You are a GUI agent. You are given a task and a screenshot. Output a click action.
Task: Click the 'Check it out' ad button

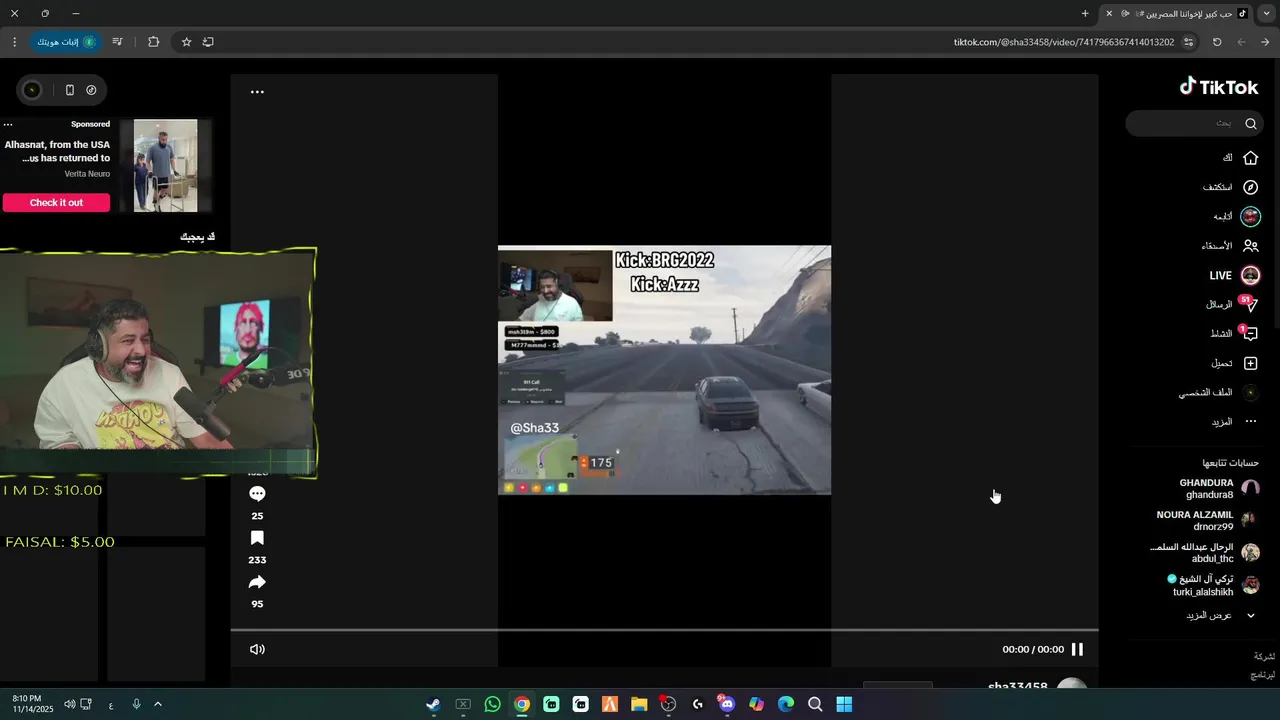pos(56,203)
